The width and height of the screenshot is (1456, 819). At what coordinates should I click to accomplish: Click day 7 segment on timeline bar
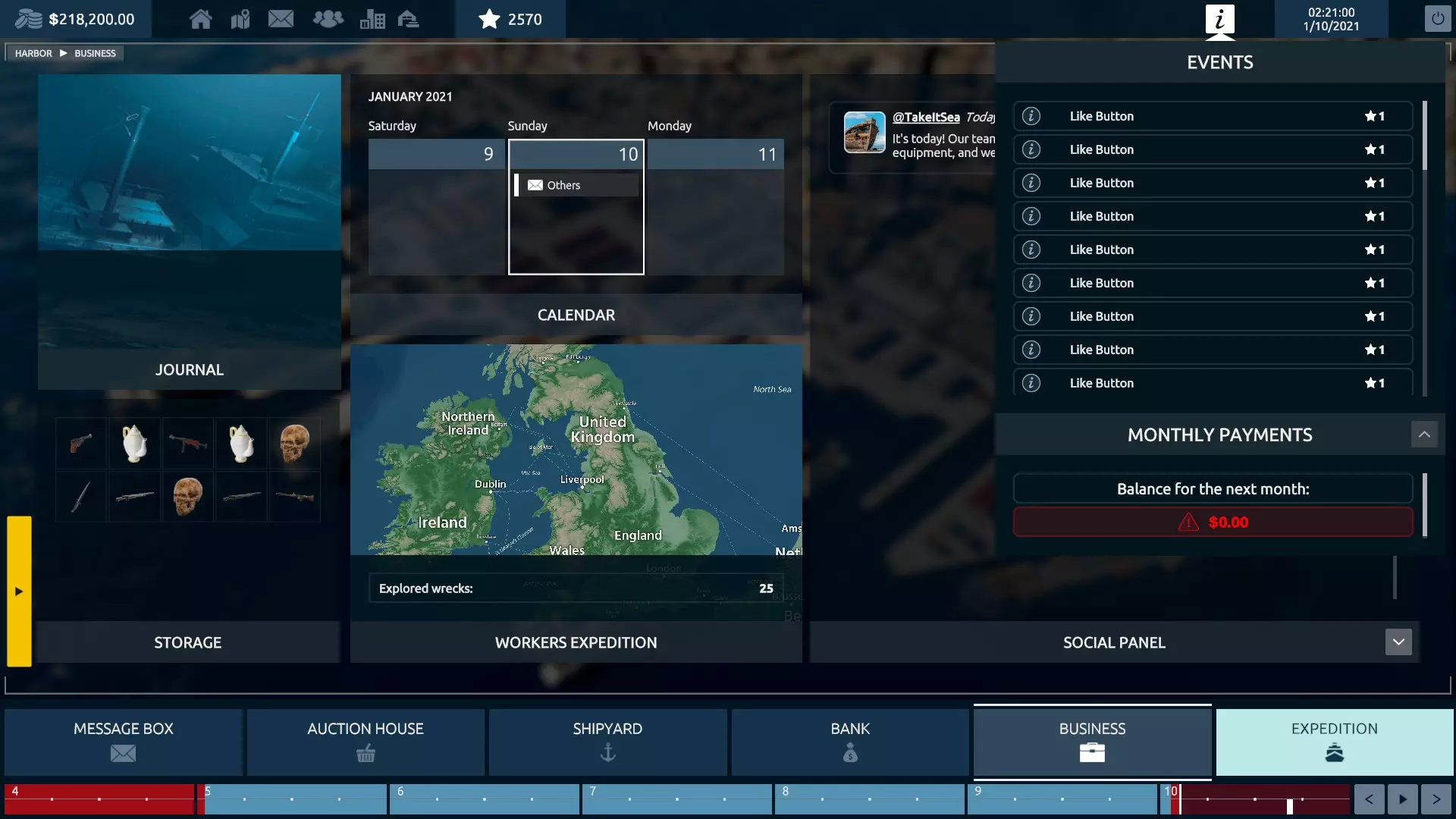click(676, 799)
